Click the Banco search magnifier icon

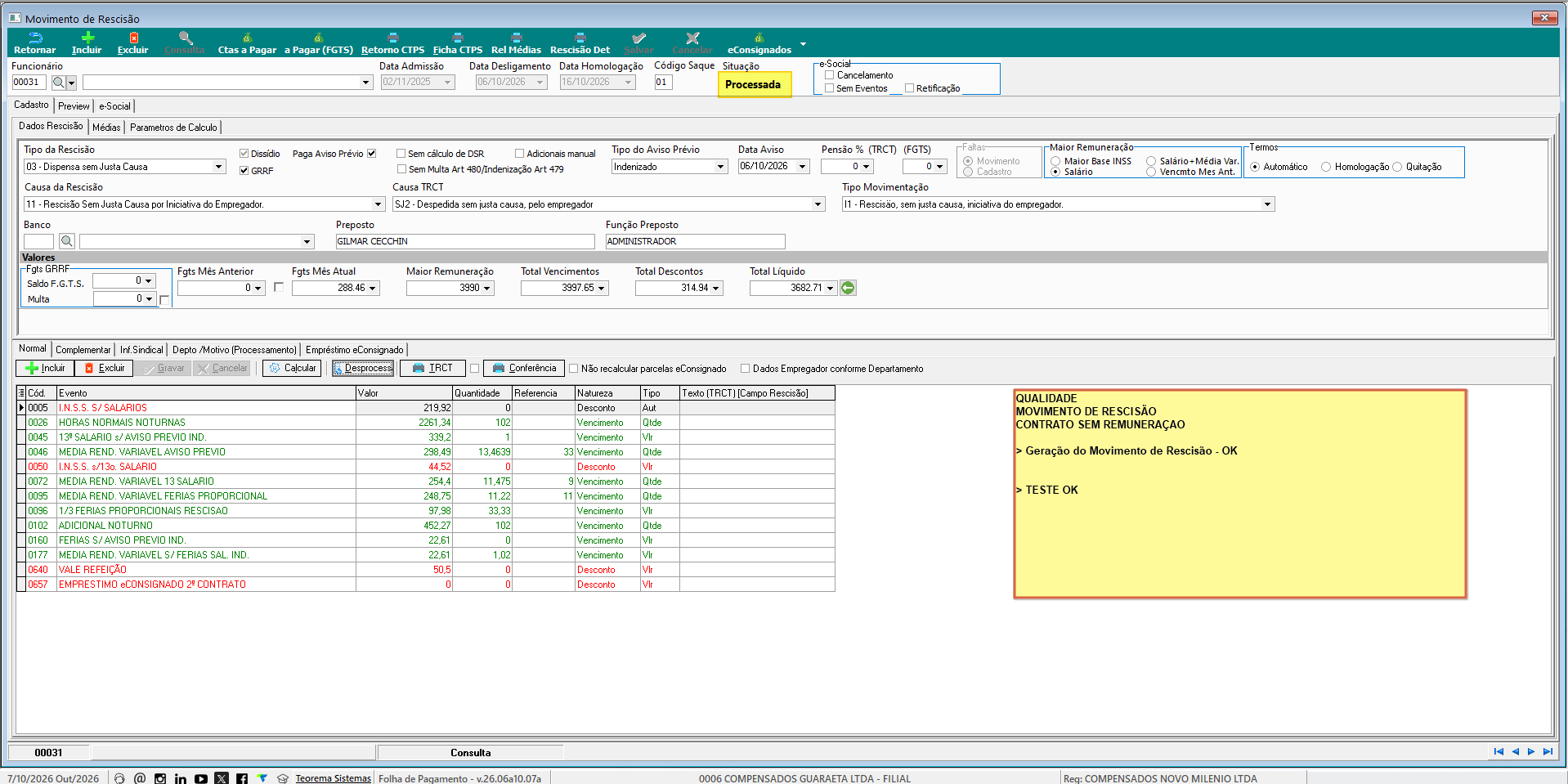point(67,241)
